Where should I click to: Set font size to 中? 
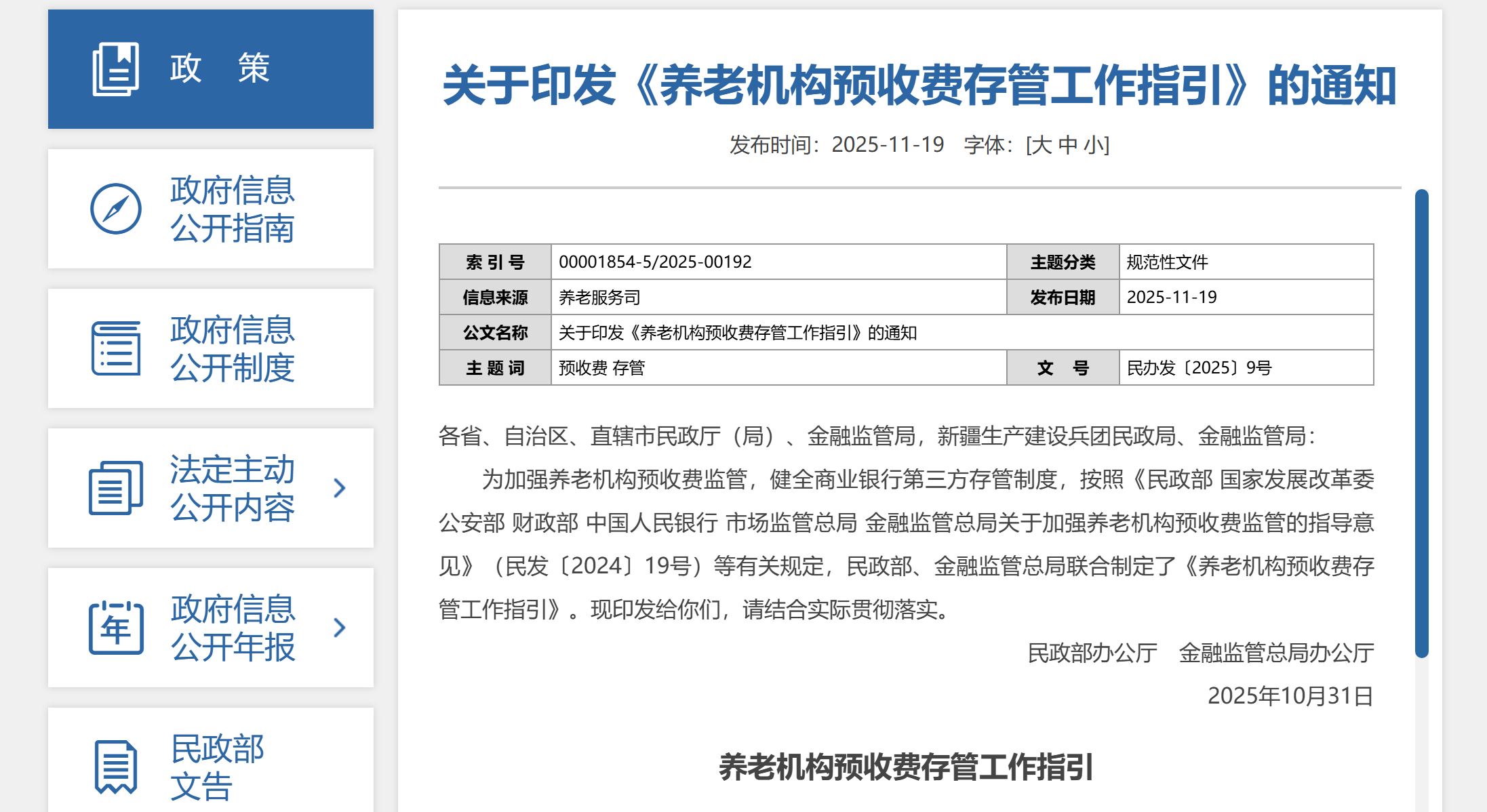coord(1068,145)
